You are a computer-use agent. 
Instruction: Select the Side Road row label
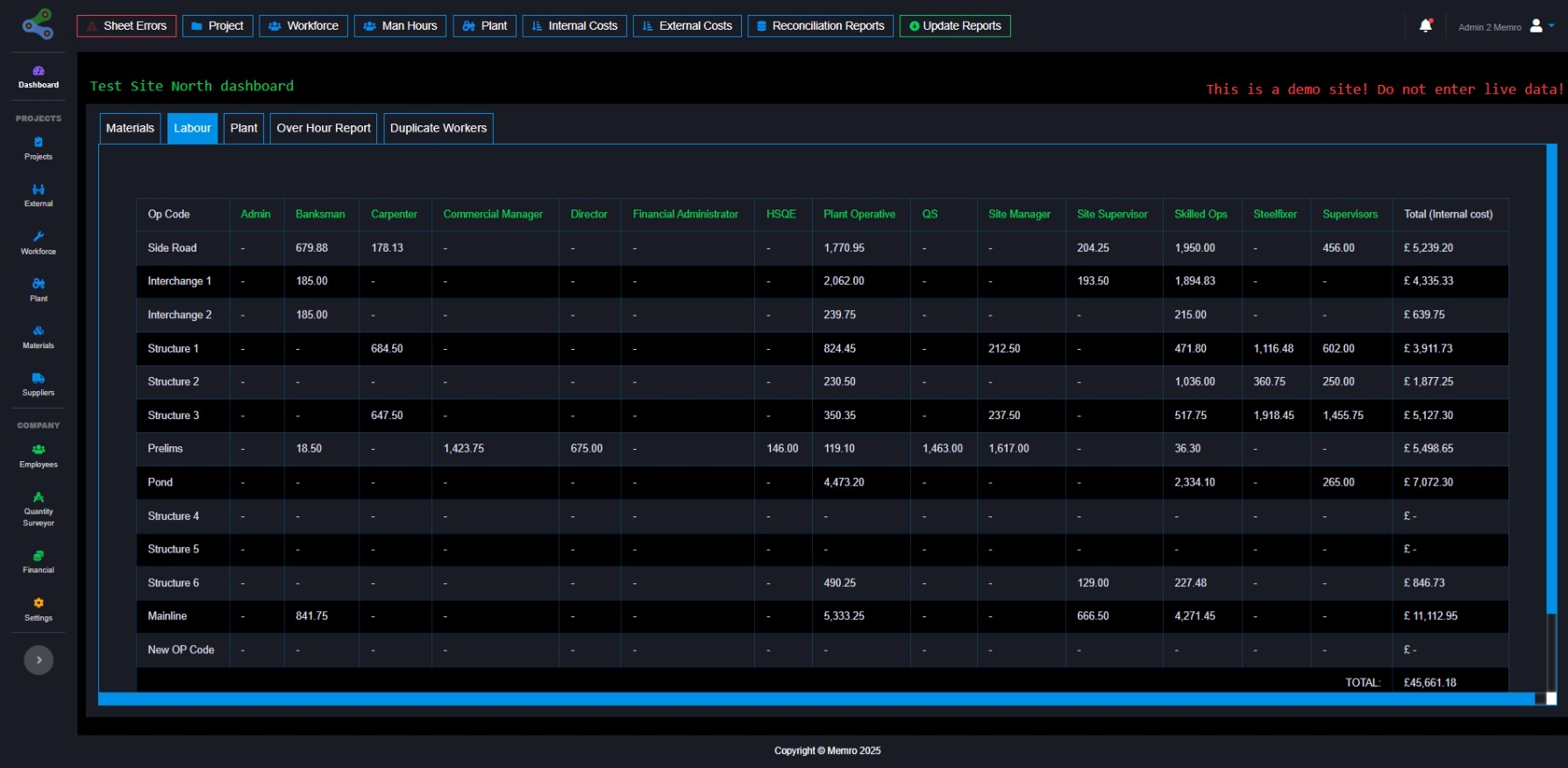pyautogui.click(x=172, y=248)
